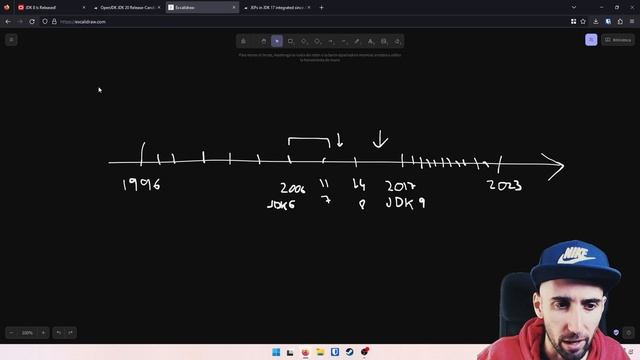The width and height of the screenshot is (640, 360).
Task: Close the Excalidraw browser tab
Action: point(234,7)
